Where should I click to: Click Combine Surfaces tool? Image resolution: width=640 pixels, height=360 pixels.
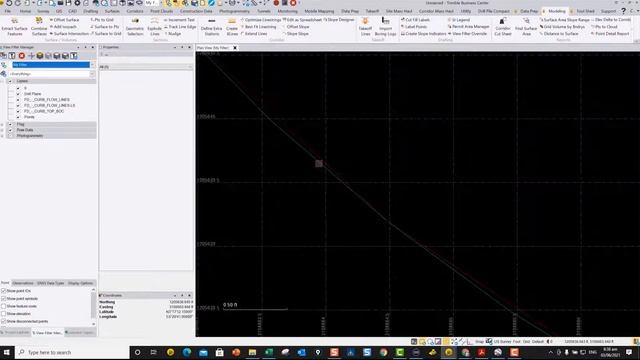(39, 27)
